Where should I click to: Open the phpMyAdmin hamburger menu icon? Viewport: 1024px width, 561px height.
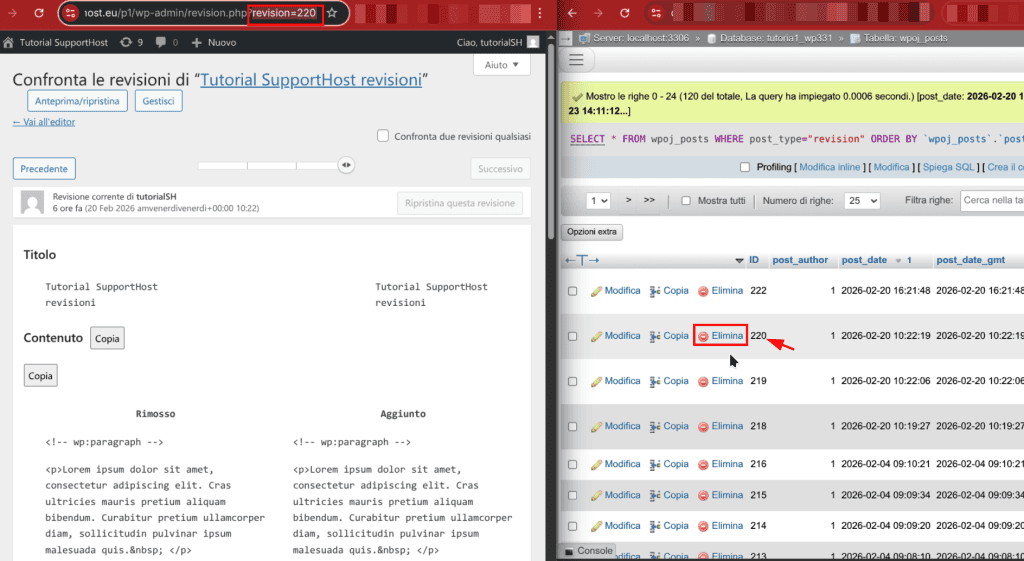576,60
